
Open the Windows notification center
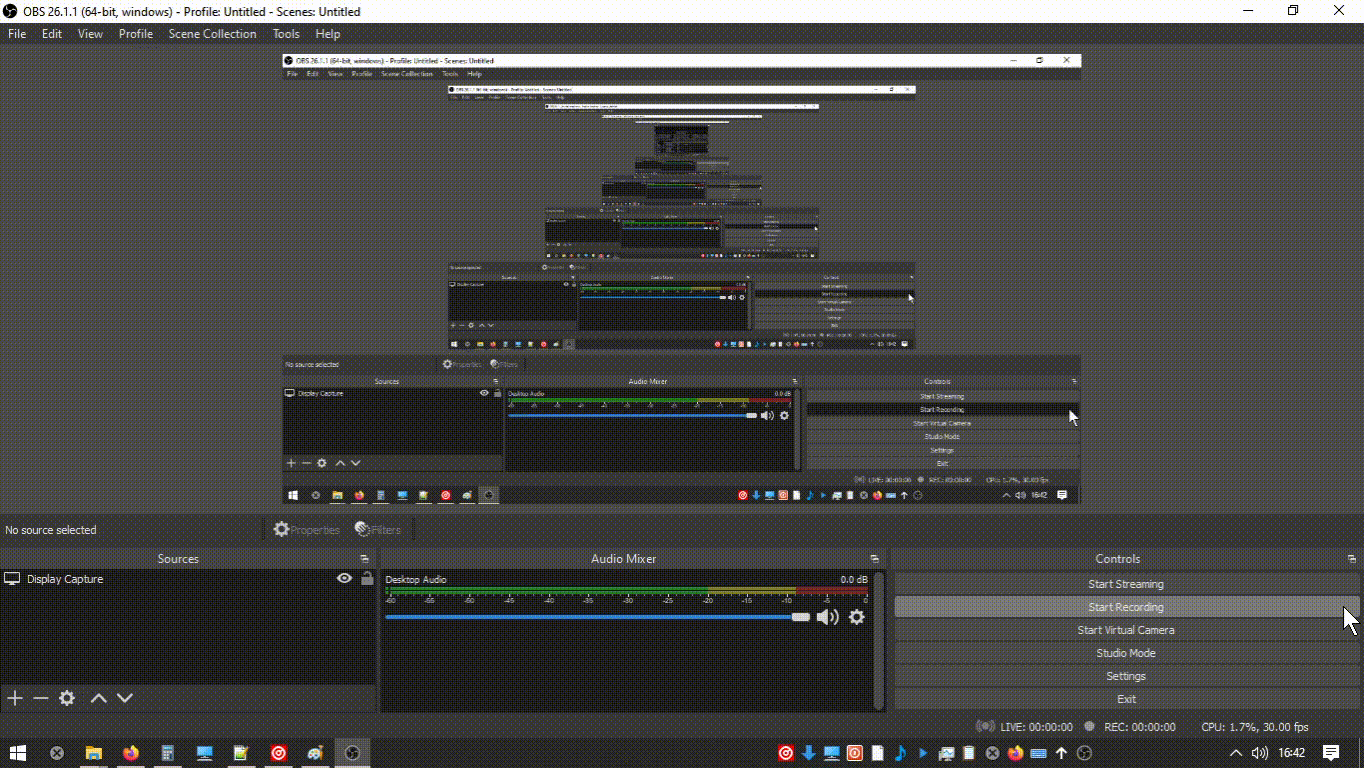(1331, 753)
